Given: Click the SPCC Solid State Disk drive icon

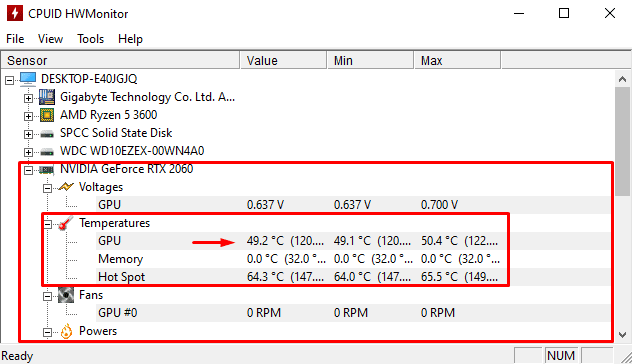Looking at the screenshot, I should 47,133.
